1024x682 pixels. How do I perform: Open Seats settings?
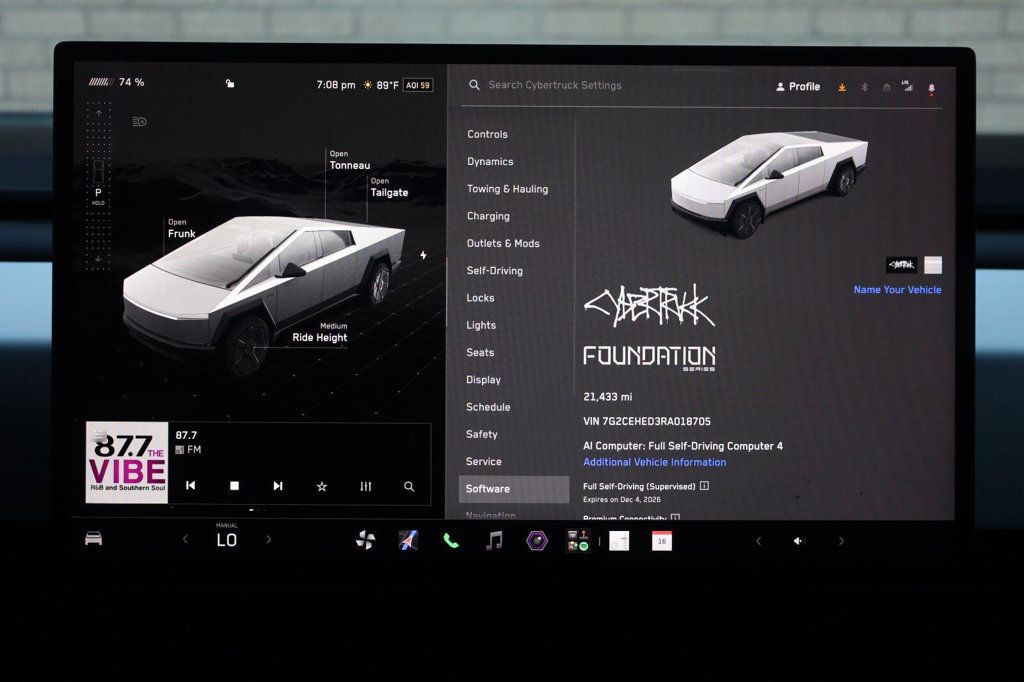pos(480,352)
